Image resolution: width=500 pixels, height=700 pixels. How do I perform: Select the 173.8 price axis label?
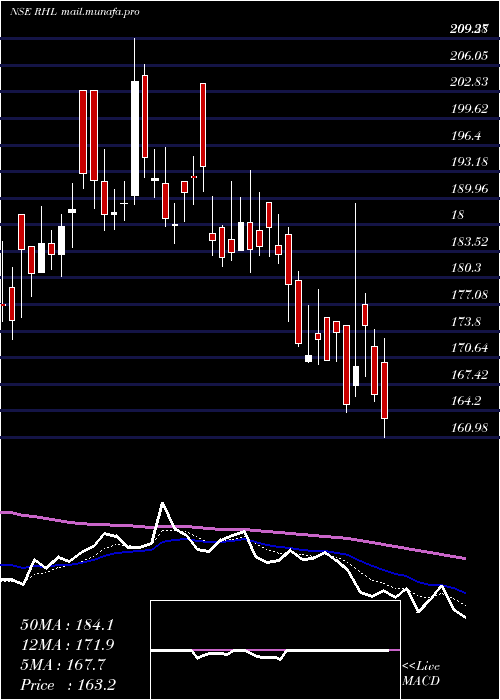(466, 321)
